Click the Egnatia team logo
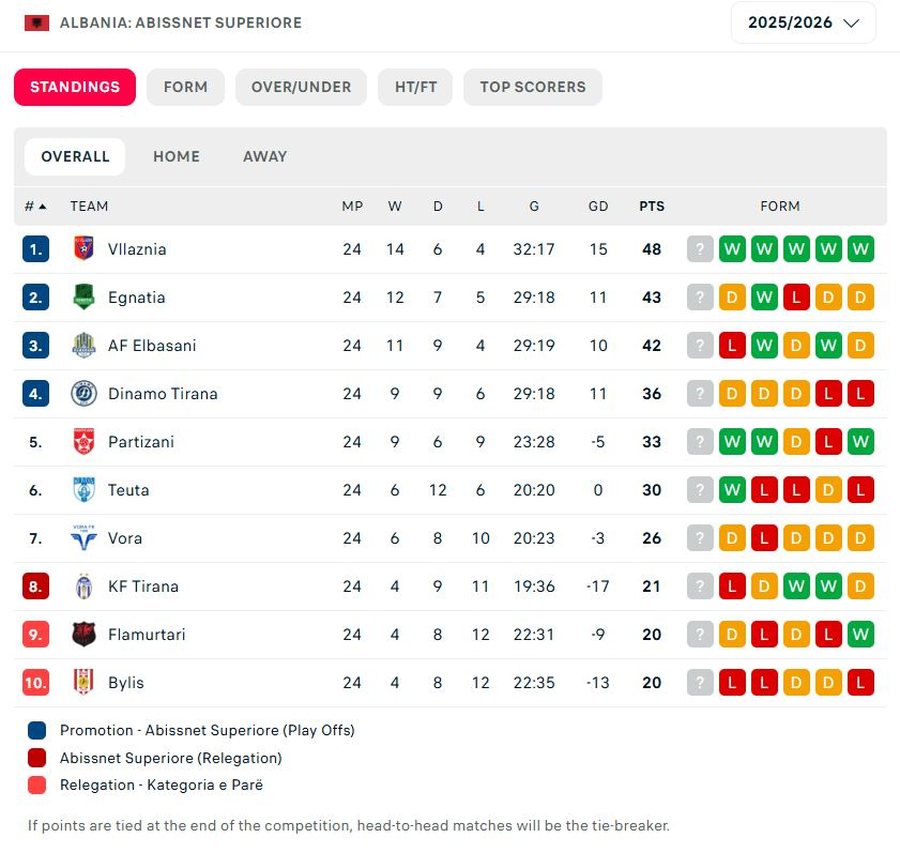 click(x=83, y=297)
